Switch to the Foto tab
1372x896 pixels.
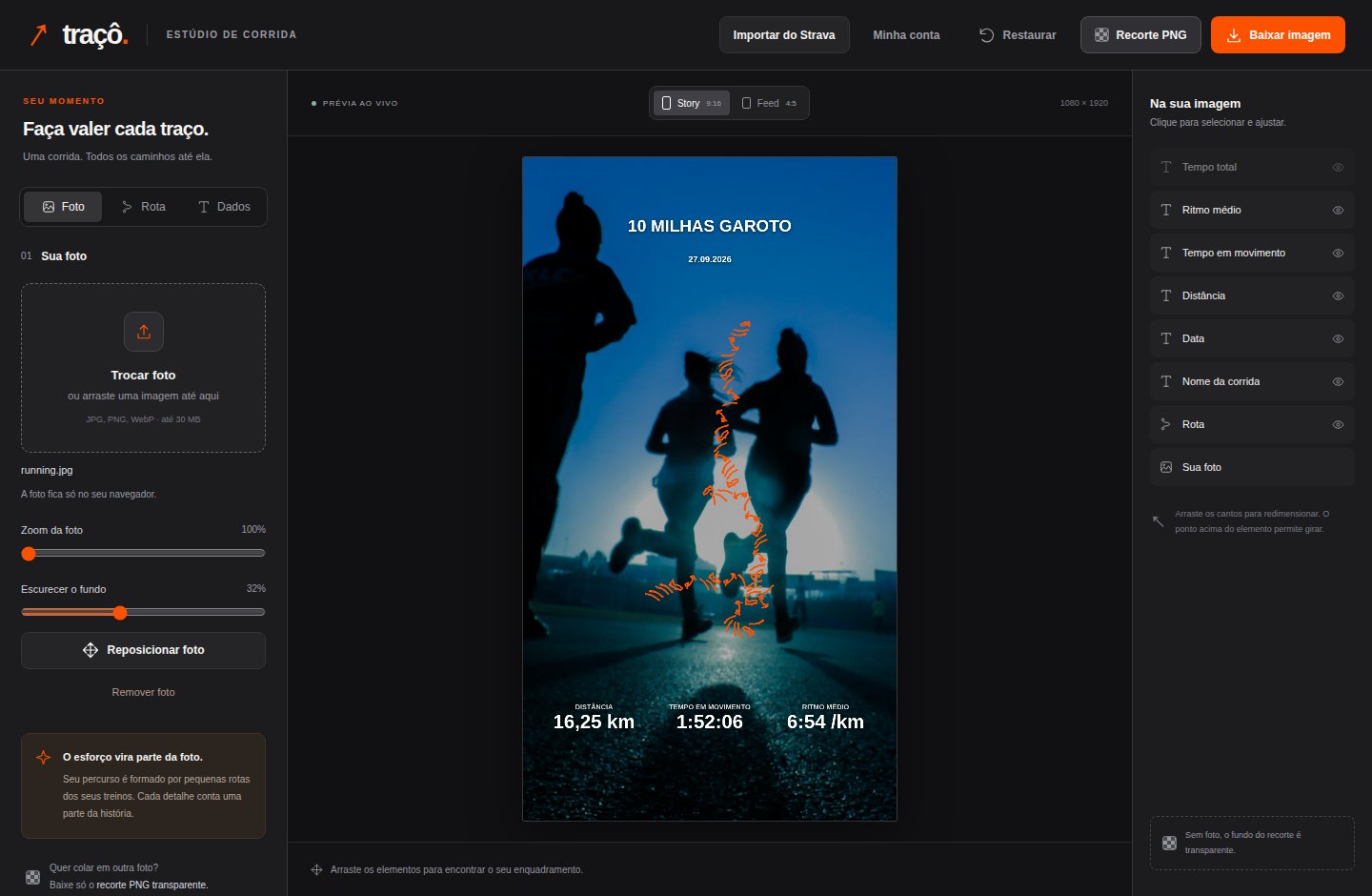[x=63, y=207]
